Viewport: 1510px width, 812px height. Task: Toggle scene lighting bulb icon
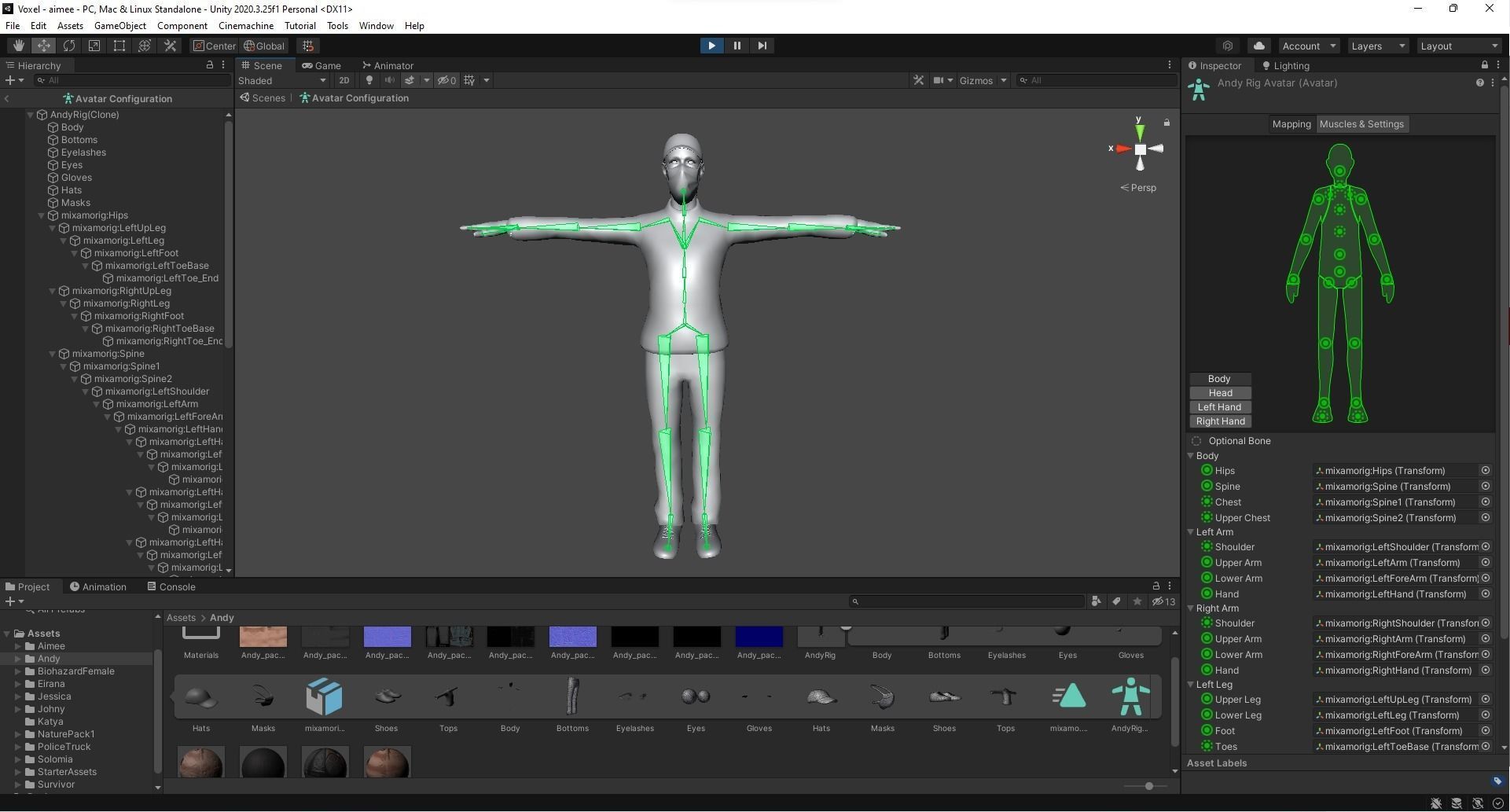point(369,80)
